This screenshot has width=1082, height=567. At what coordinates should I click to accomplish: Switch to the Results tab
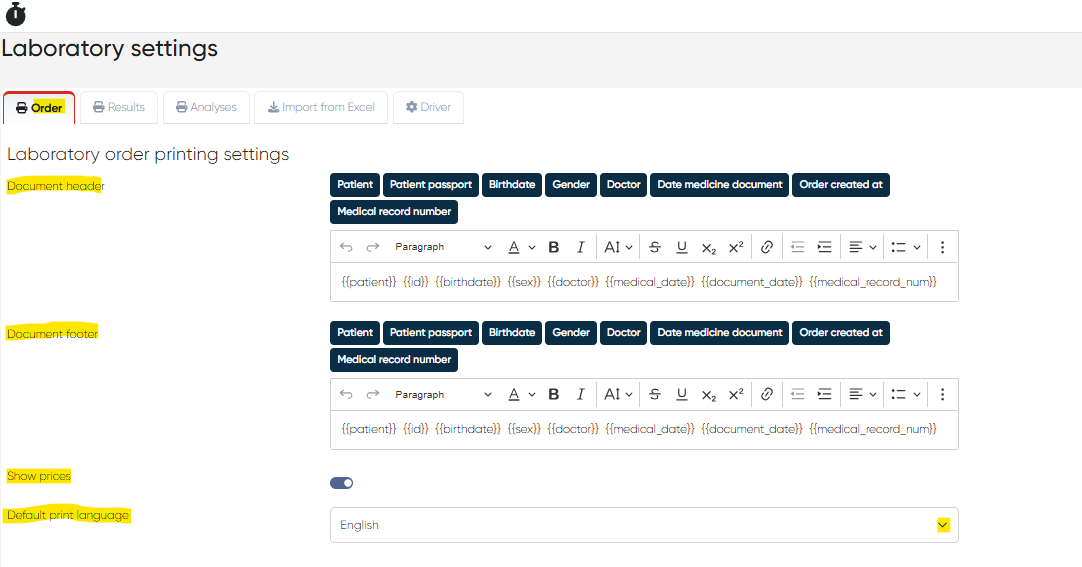pyautogui.click(x=119, y=108)
